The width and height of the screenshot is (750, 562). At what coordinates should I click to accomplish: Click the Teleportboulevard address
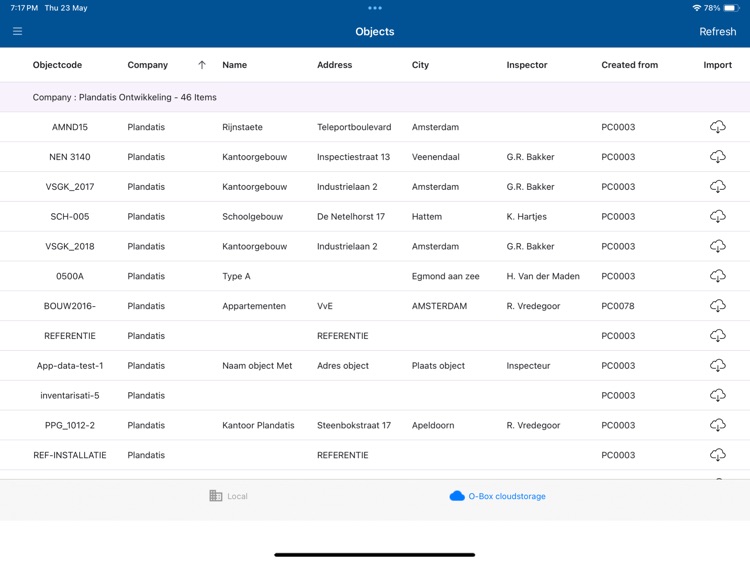point(354,127)
